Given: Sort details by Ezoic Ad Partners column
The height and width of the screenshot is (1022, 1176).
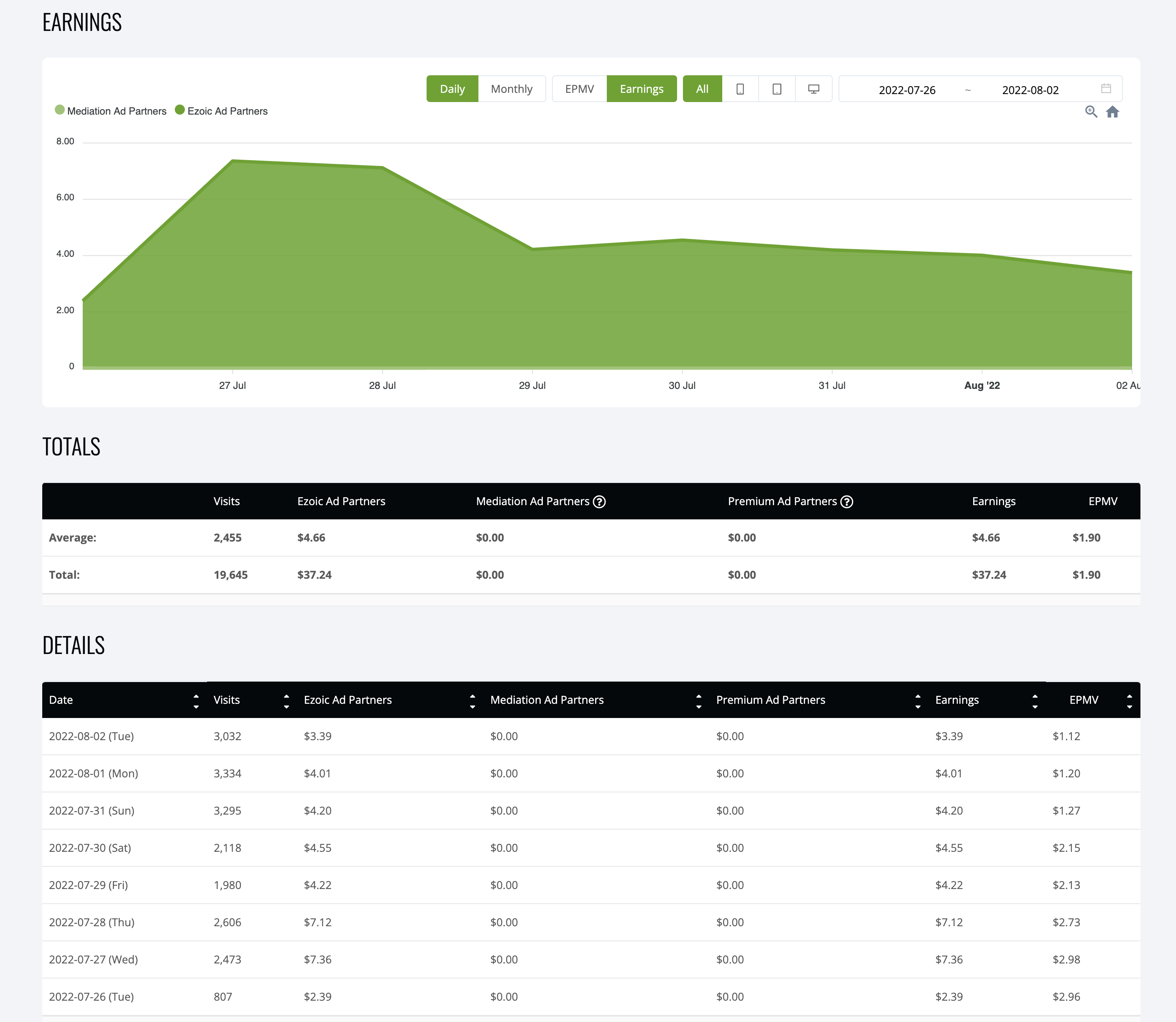Looking at the screenshot, I should [x=390, y=700].
